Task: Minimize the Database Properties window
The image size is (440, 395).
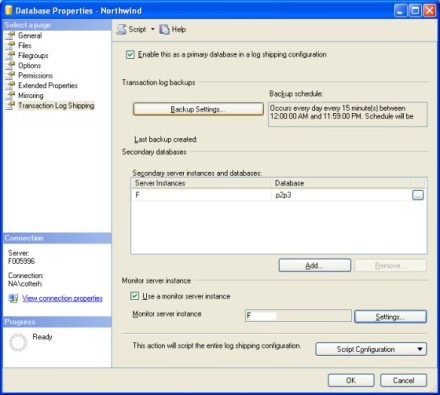Action: tap(401, 11)
